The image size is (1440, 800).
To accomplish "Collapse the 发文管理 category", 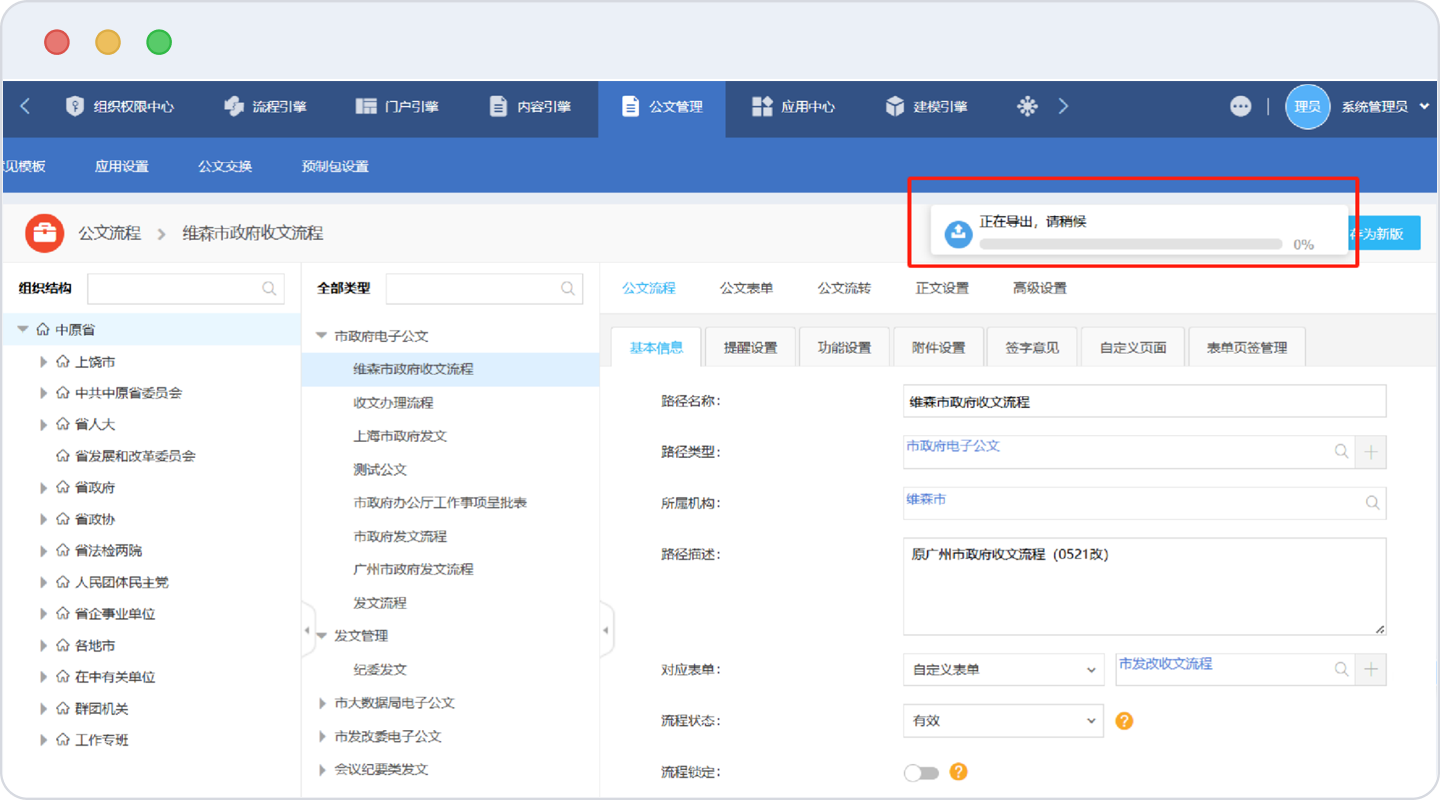I will point(322,636).
